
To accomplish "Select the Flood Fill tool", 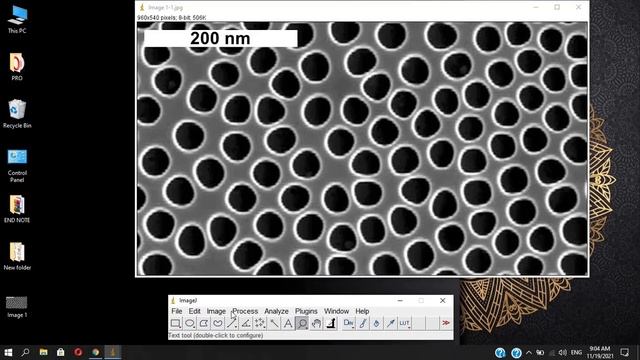I will pyautogui.click(x=376, y=323).
